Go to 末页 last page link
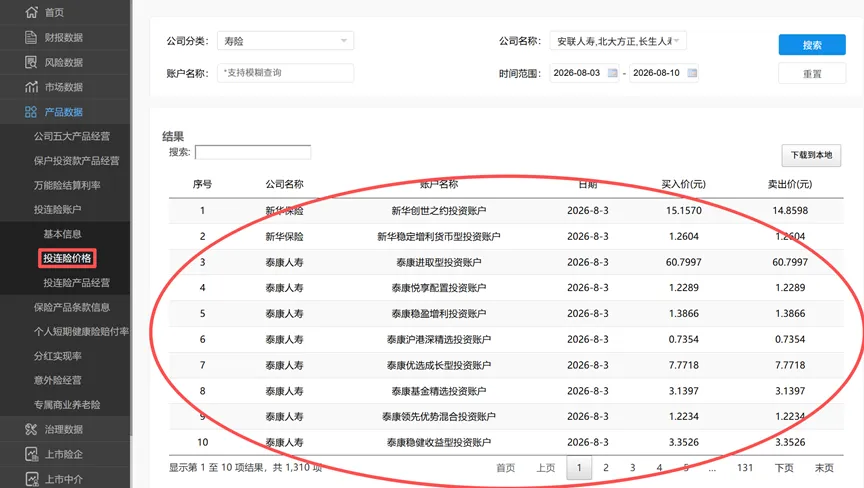864x488 pixels. click(824, 468)
